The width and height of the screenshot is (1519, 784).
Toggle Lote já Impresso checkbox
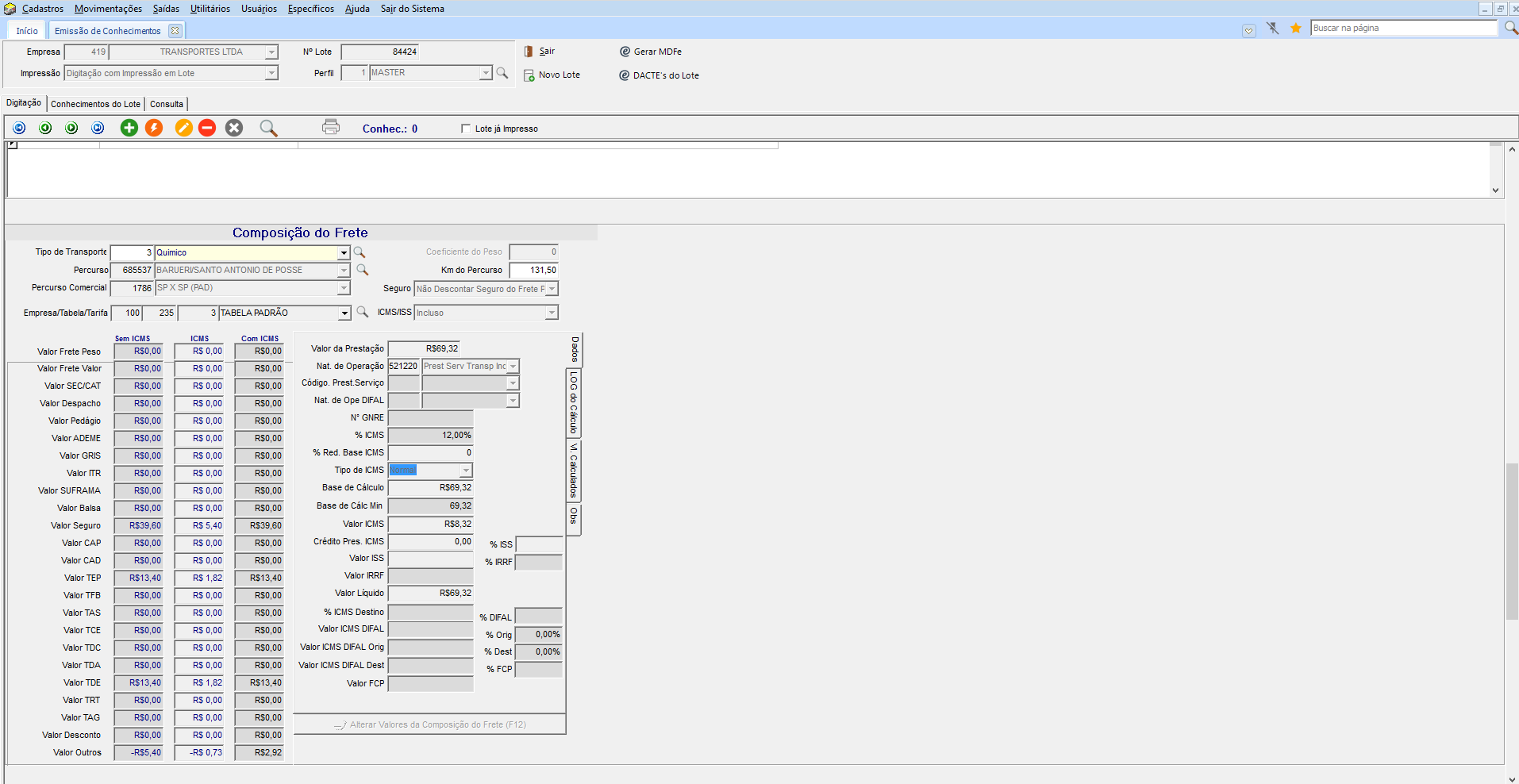tap(466, 129)
